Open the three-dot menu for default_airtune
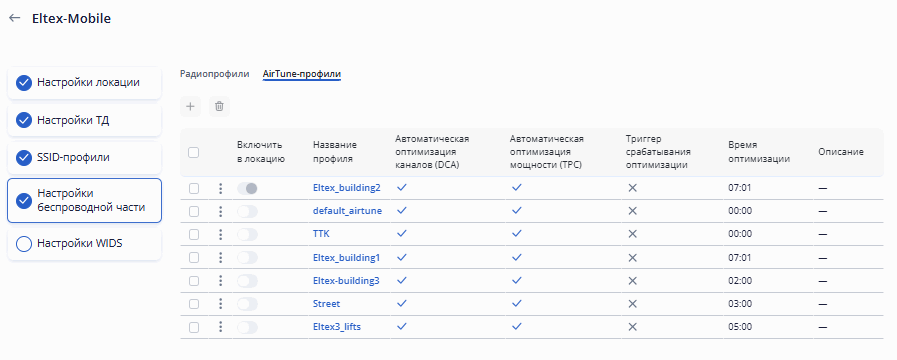Screen dimensions: 897x360 click(x=220, y=211)
